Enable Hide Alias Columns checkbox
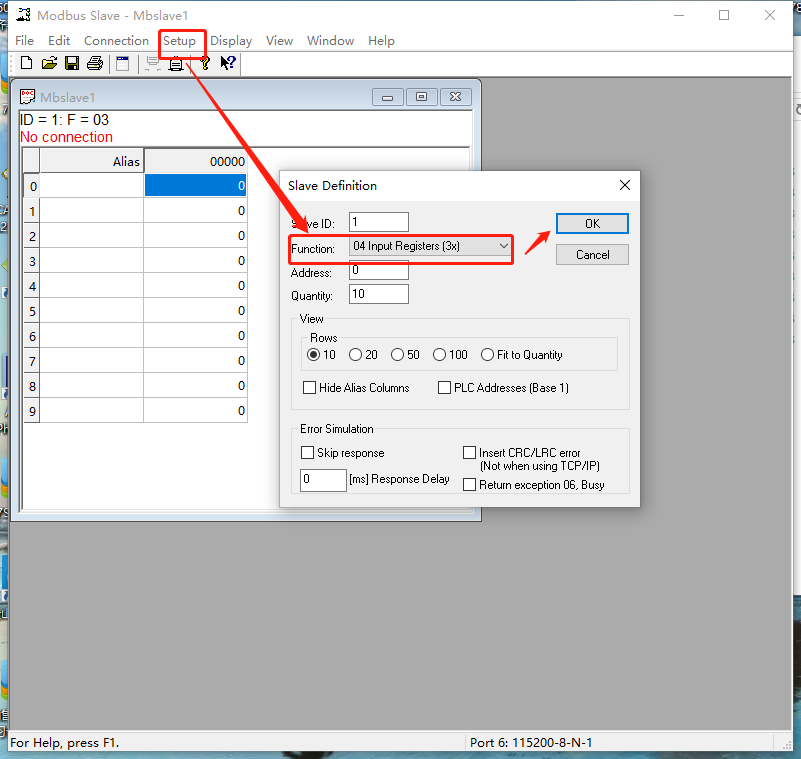This screenshot has height=759, width=801. point(309,388)
